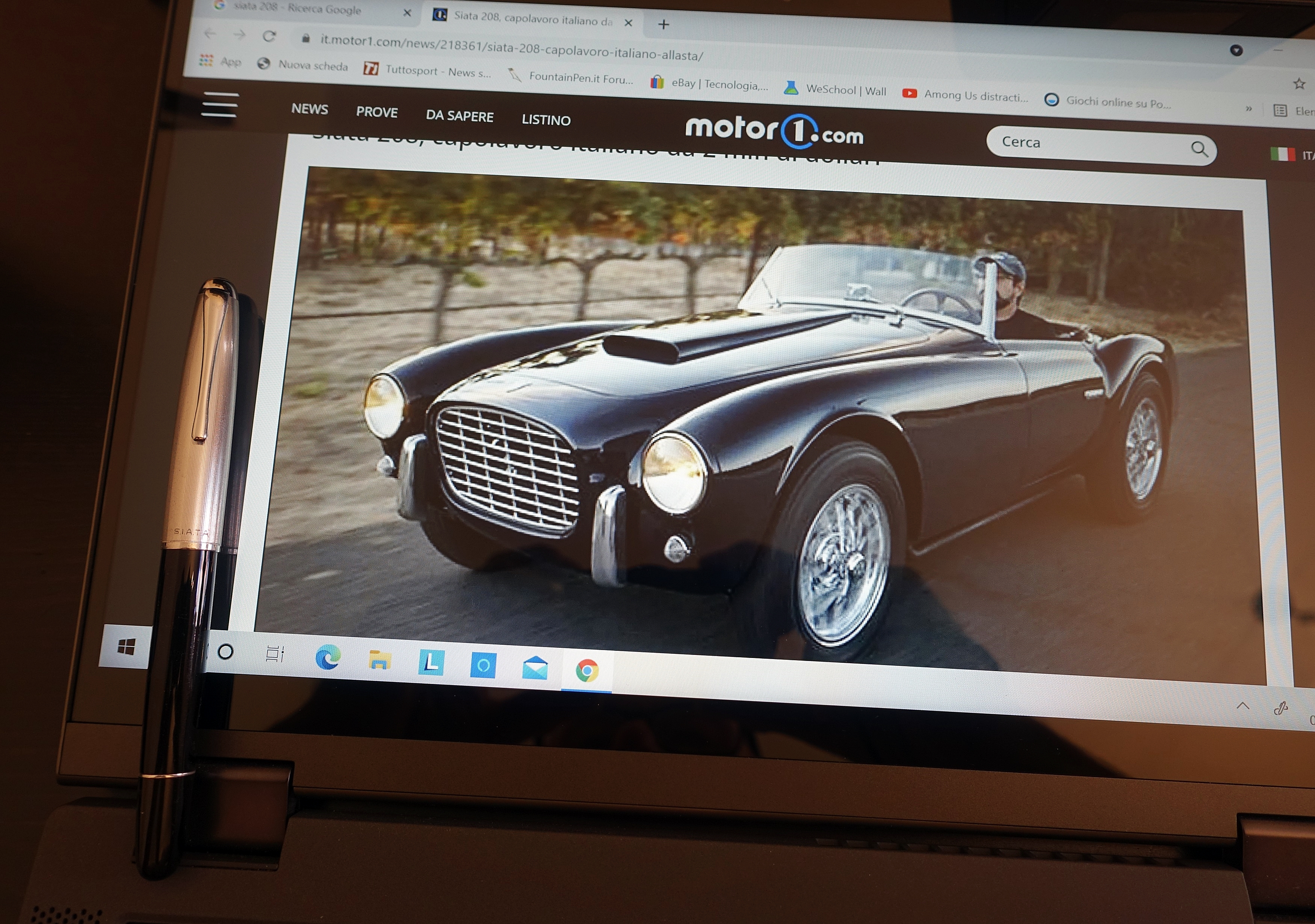Click the motor1.com logo
Viewport: 1315px width, 924px height.
[774, 131]
